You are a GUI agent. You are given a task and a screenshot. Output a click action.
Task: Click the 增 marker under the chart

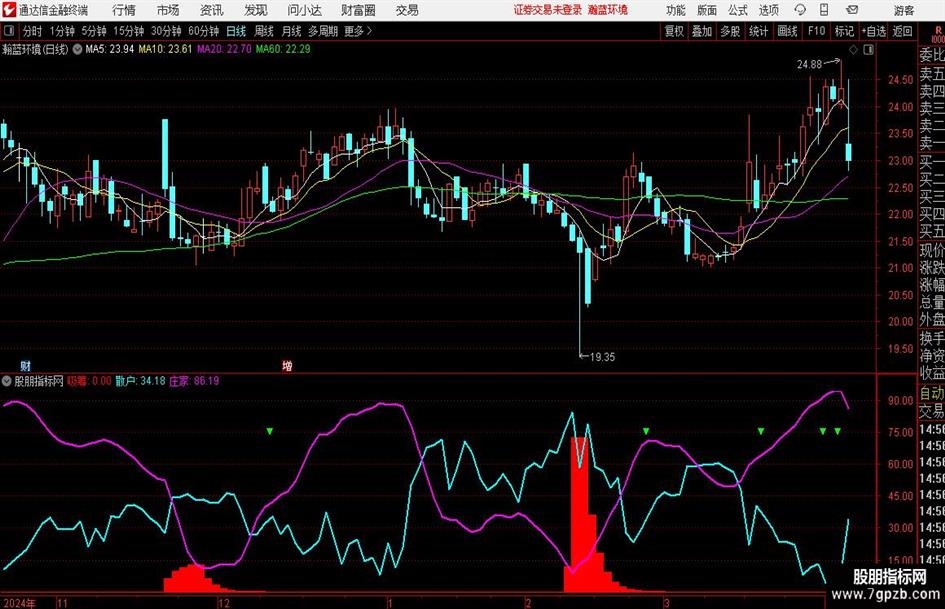click(x=287, y=365)
